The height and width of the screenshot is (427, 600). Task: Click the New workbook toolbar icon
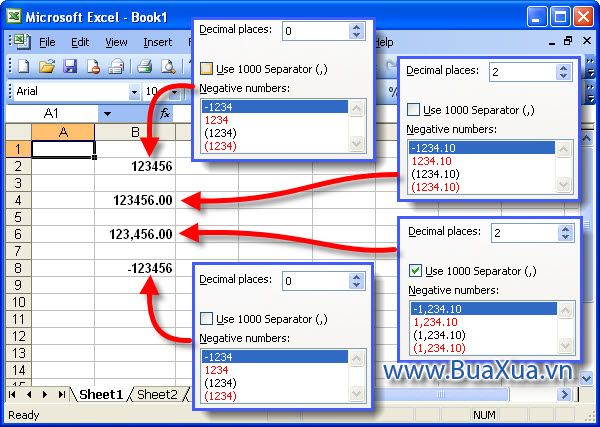(x=24, y=67)
